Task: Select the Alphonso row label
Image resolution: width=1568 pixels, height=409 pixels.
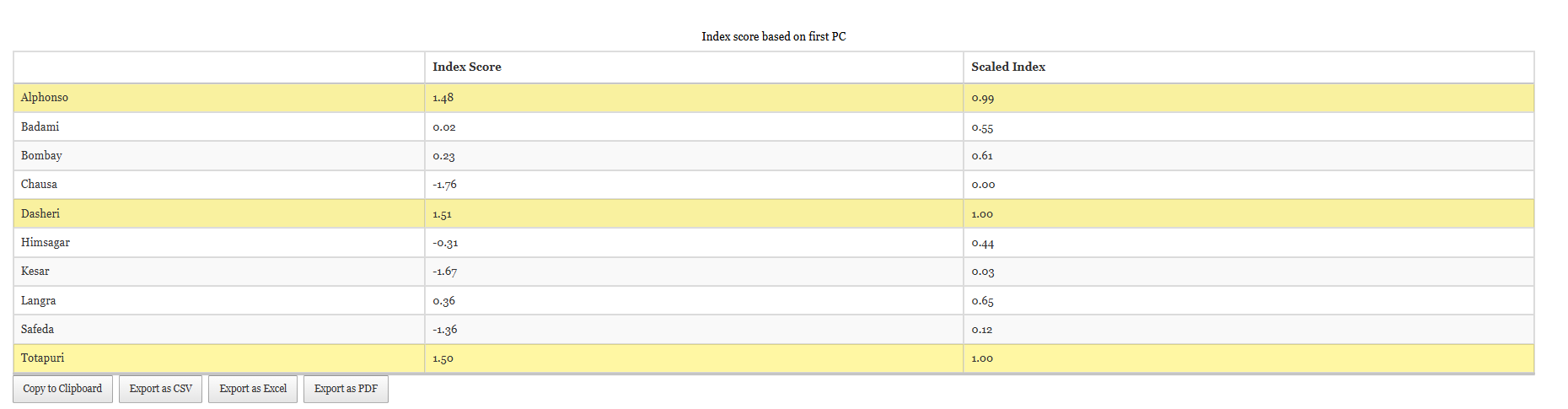Action: click(45, 97)
